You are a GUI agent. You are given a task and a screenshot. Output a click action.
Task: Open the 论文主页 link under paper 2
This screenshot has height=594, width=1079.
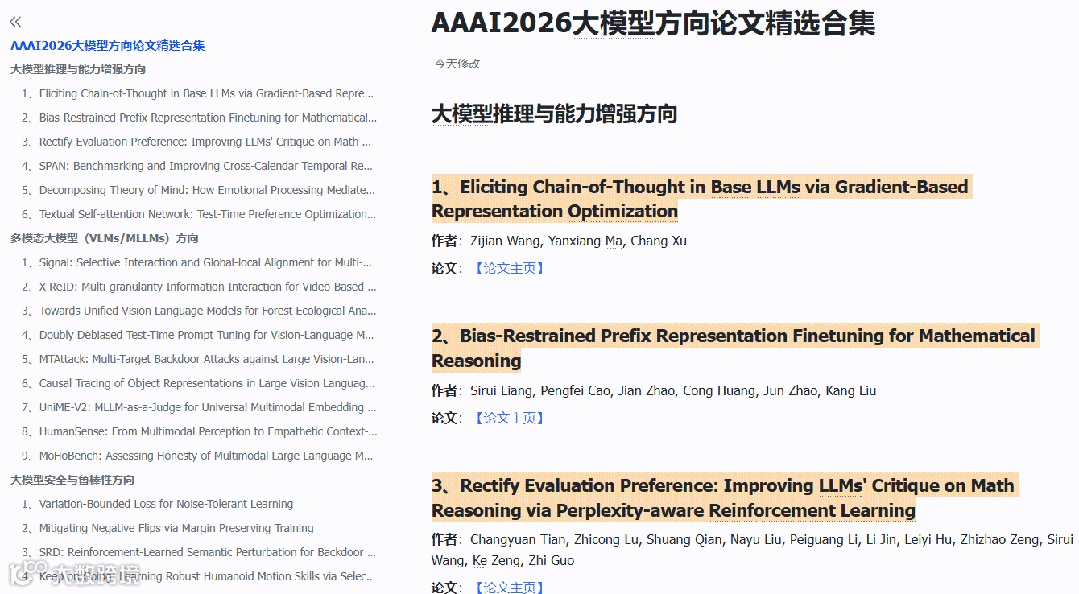click(x=509, y=418)
